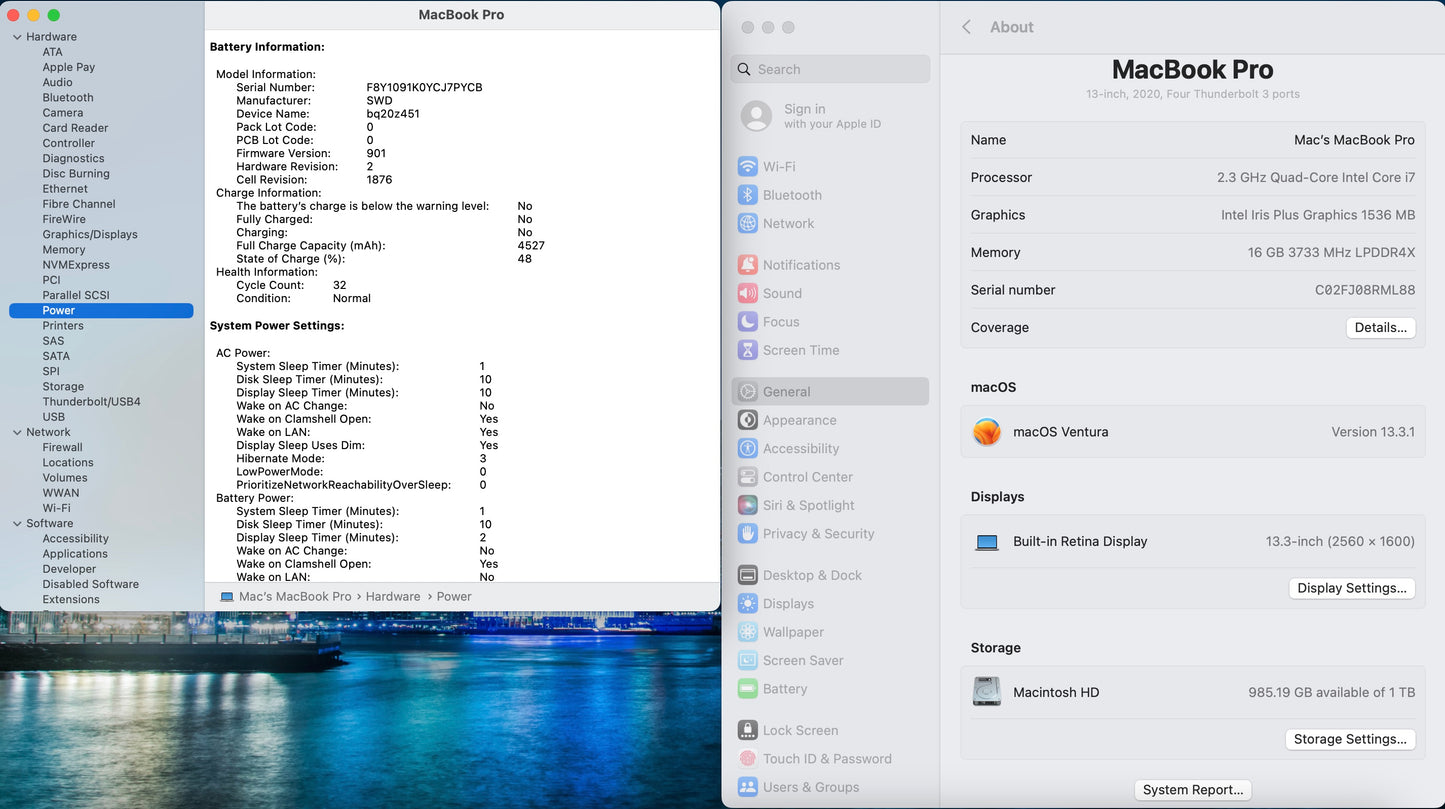Click the Wi-Fi icon in settings sidebar
The image size is (1445, 809).
tap(747, 167)
